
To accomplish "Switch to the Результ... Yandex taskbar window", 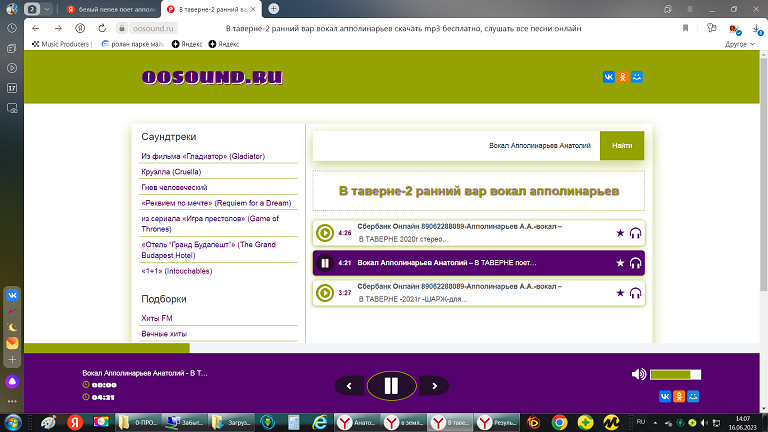I will pyautogui.click(x=497, y=422).
